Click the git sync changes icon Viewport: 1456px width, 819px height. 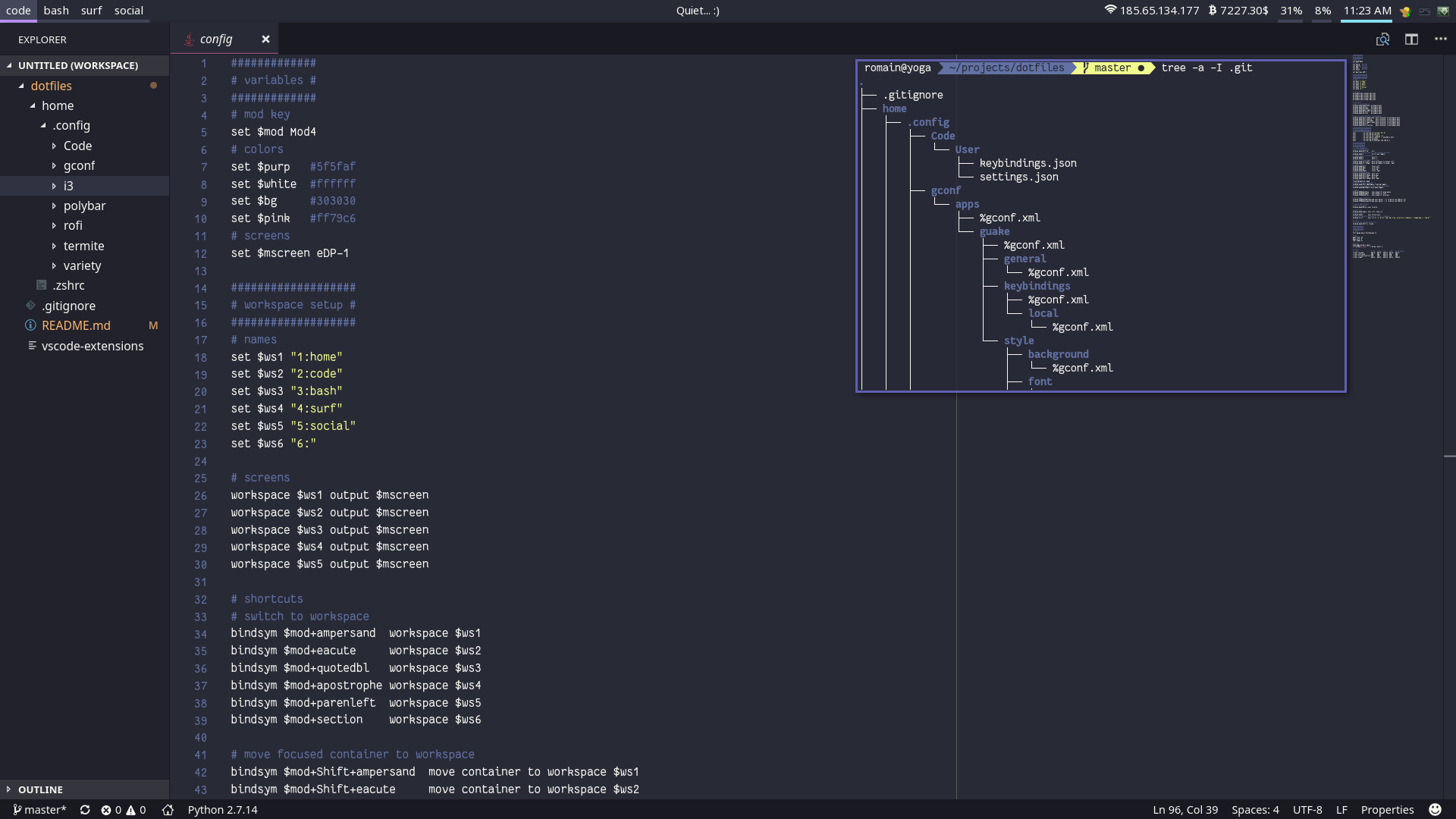point(85,810)
